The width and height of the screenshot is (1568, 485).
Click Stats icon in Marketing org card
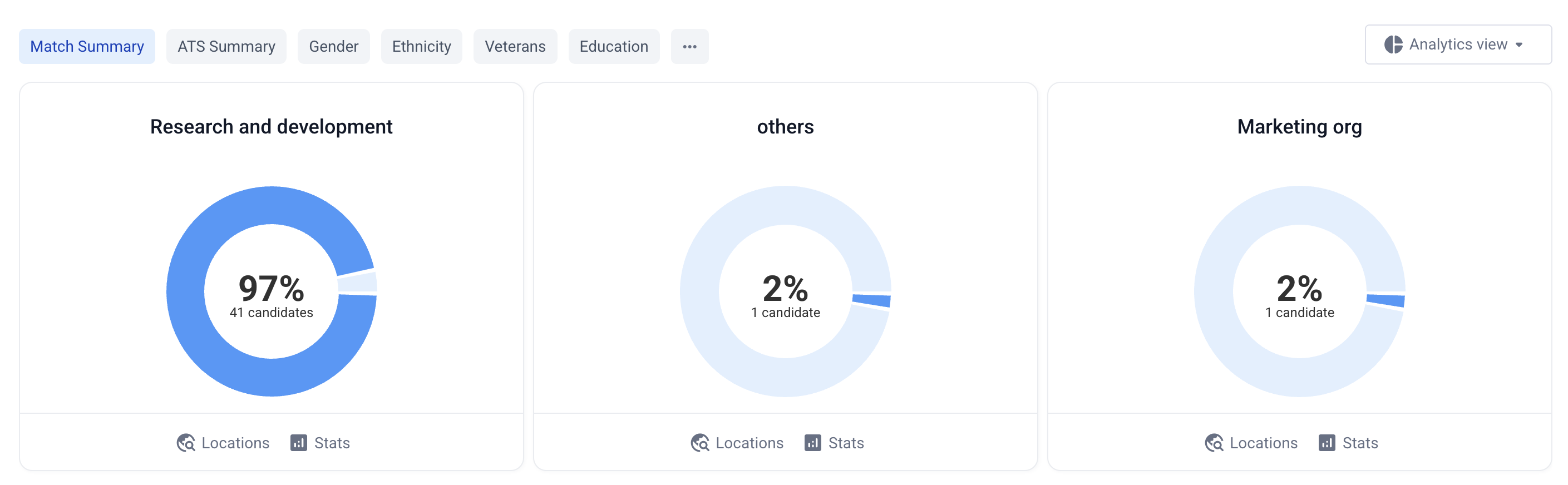(1327, 442)
